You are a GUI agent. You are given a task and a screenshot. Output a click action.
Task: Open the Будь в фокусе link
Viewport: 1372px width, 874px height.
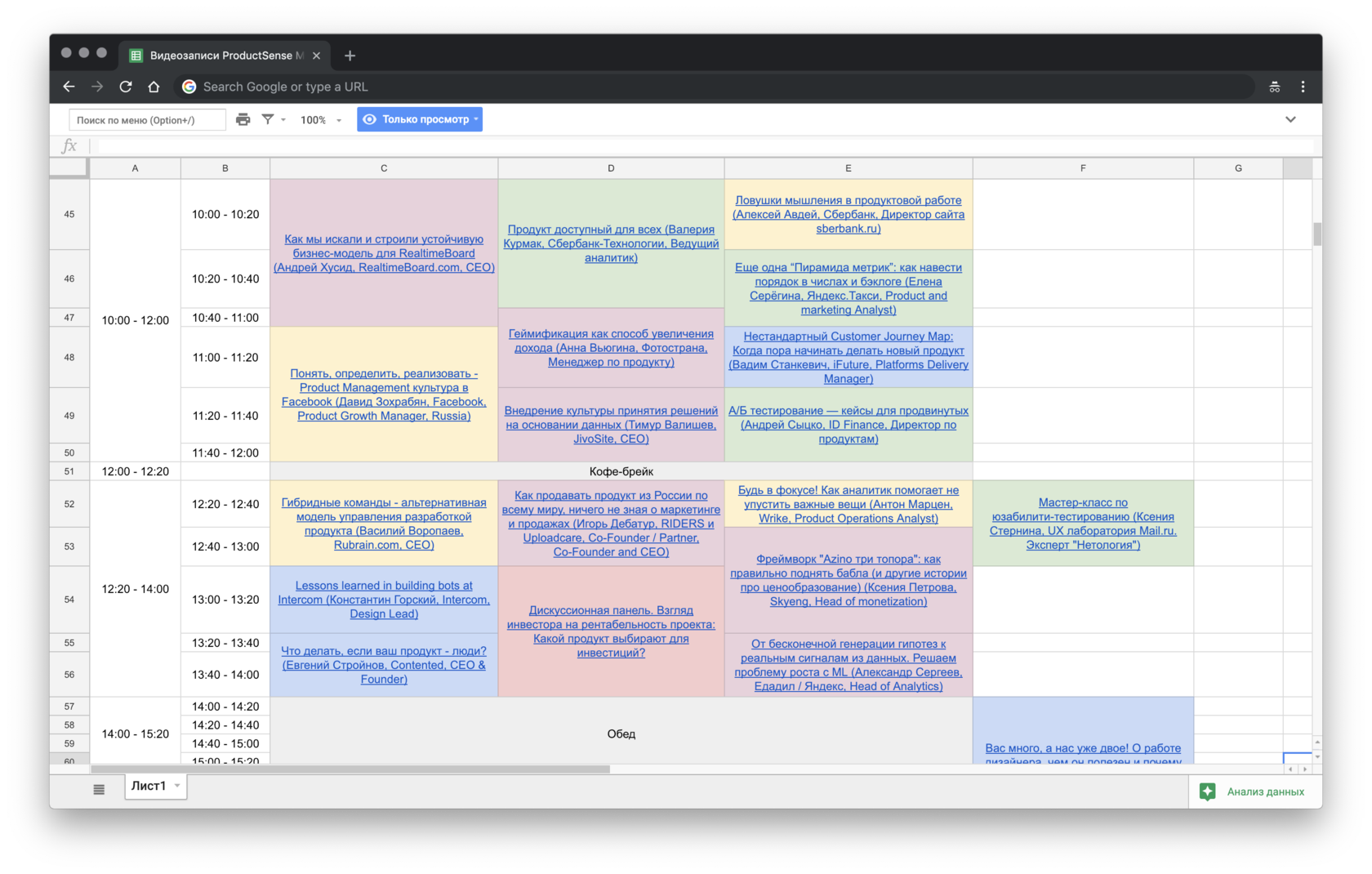click(849, 504)
